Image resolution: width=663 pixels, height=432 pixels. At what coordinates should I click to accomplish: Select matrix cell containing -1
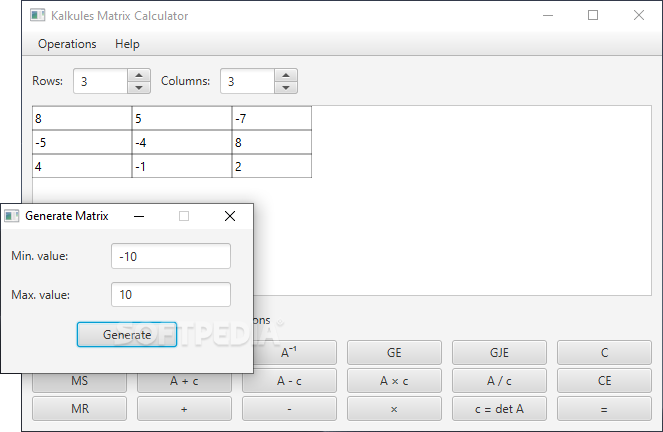tap(182, 166)
